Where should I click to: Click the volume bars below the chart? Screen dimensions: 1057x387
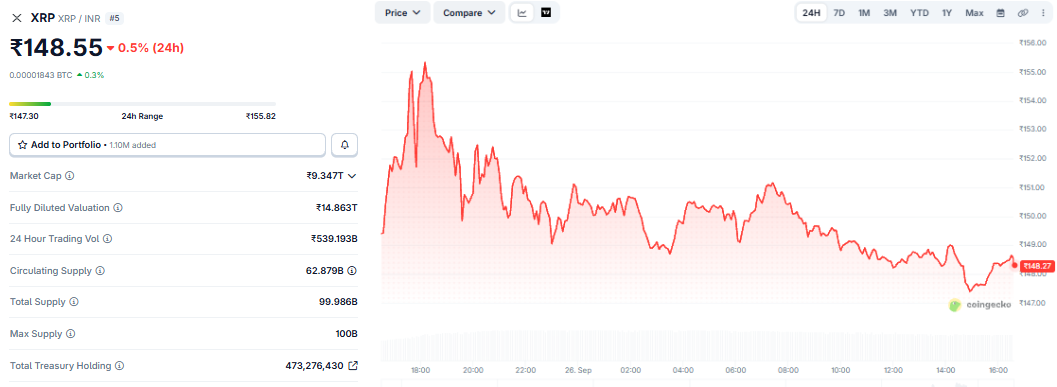(x=697, y=347)
